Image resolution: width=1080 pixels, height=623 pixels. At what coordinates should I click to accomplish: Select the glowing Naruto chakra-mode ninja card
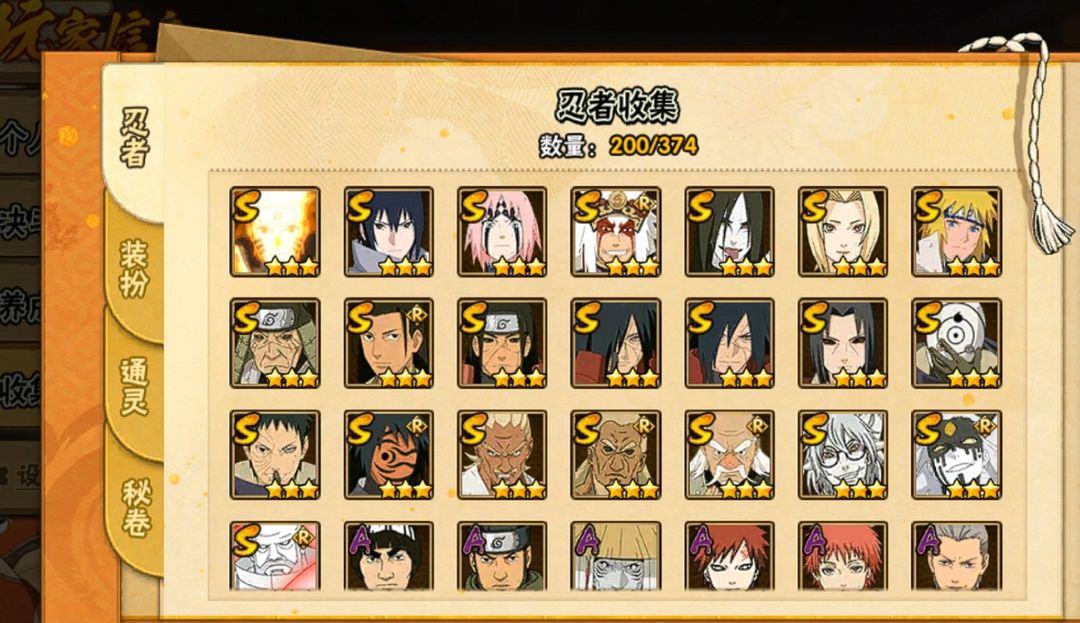coord(275,231)
